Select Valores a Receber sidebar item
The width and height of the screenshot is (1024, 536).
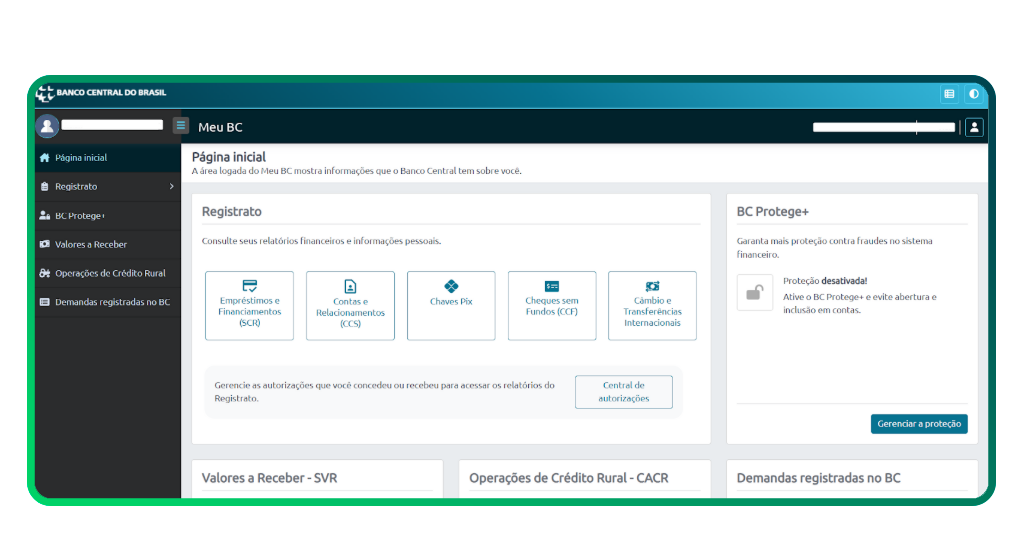pyautogui.click(x=91, y=244)
